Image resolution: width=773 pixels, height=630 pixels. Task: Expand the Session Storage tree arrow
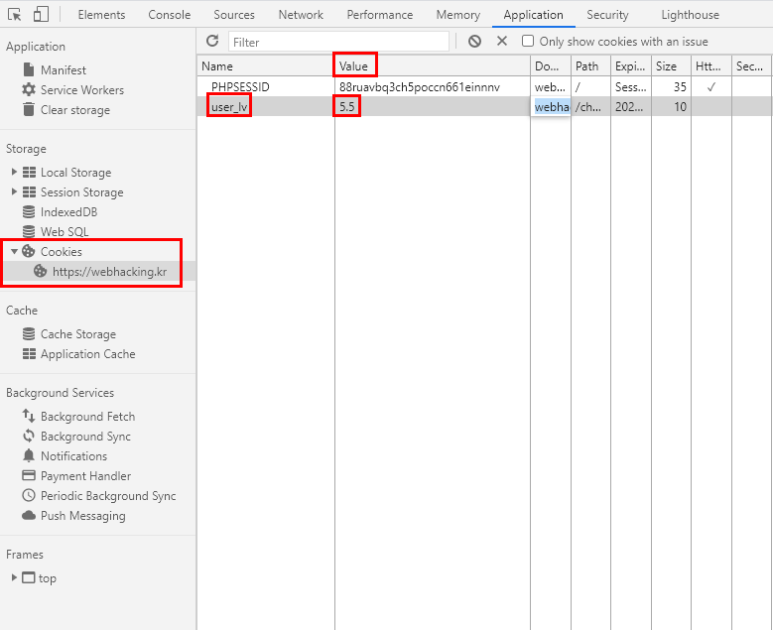click(14, 191)
